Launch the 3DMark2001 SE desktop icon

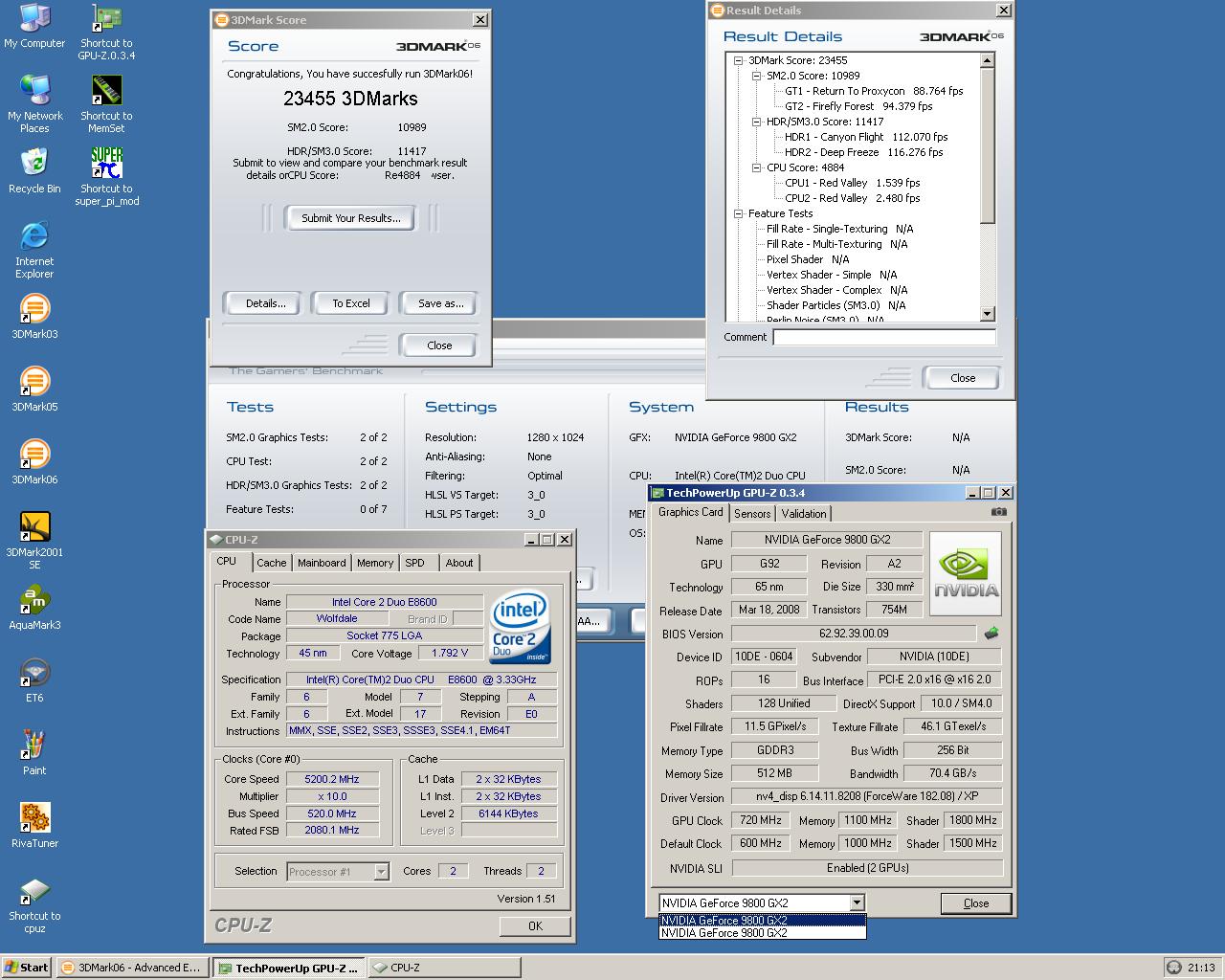[x=34, y=541]
